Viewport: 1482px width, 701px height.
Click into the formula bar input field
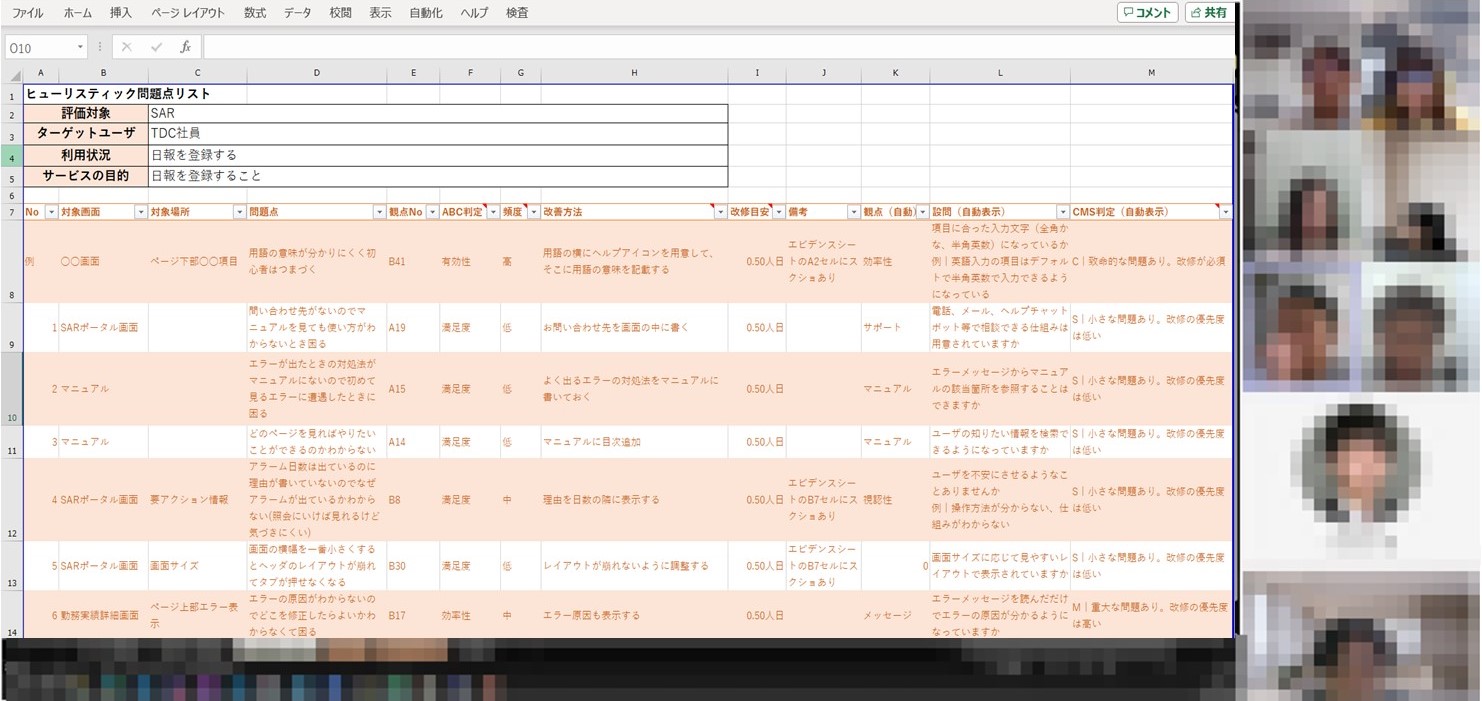(x=700, y=47)
